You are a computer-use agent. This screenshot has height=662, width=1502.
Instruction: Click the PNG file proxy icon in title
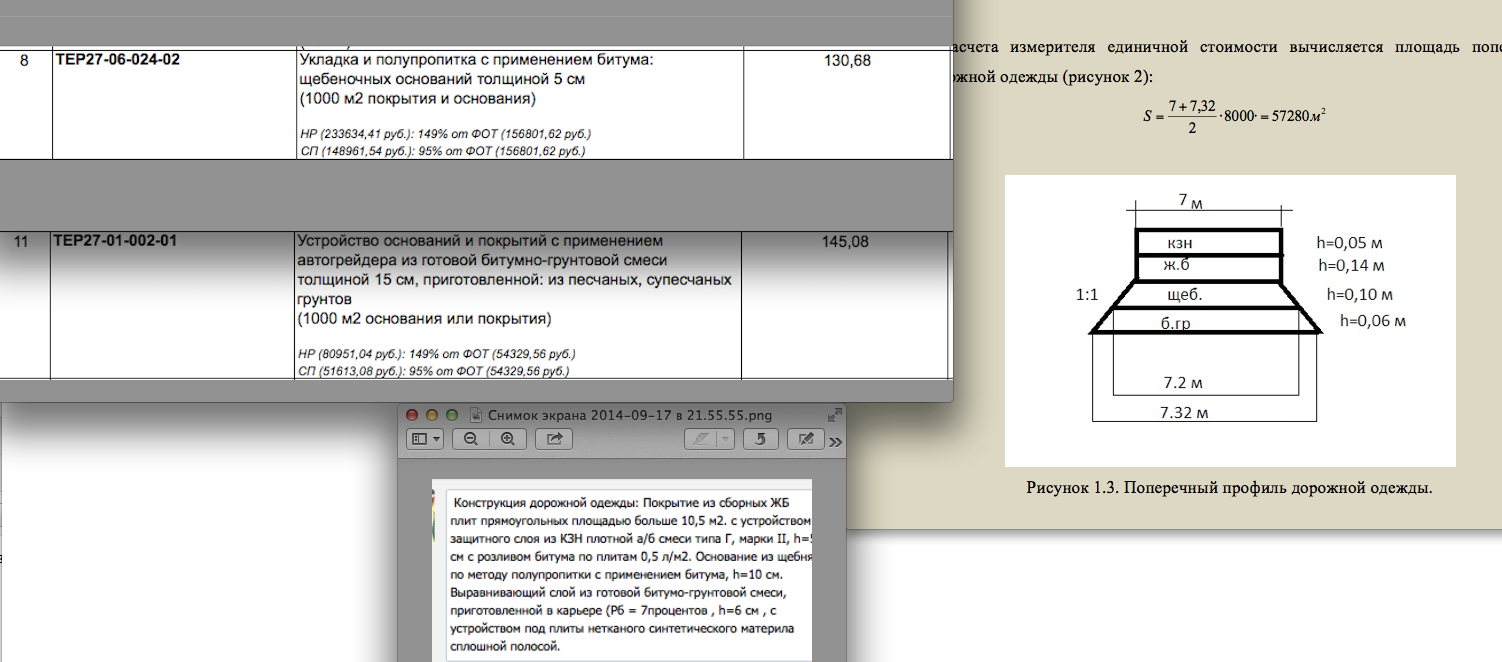[477, 414]
